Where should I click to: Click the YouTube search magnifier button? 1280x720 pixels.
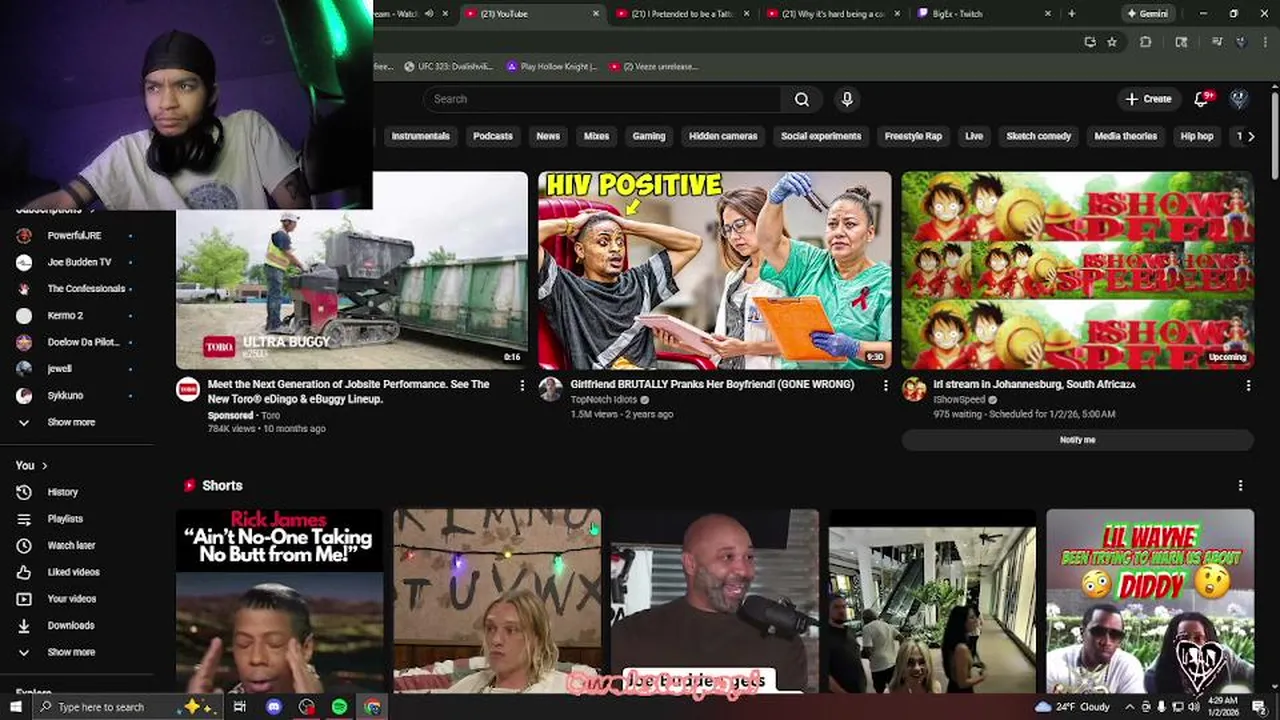(801, 99)
